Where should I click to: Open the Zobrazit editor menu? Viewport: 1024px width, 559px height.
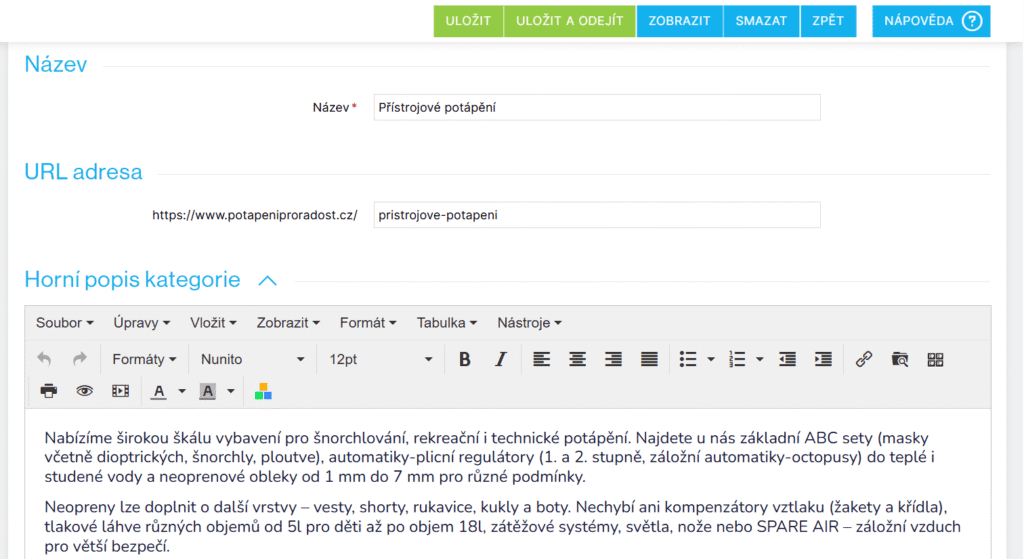point(288,323)
